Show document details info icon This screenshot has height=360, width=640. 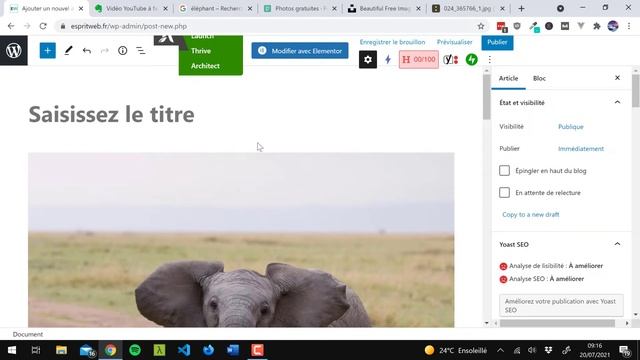[122, 51]
